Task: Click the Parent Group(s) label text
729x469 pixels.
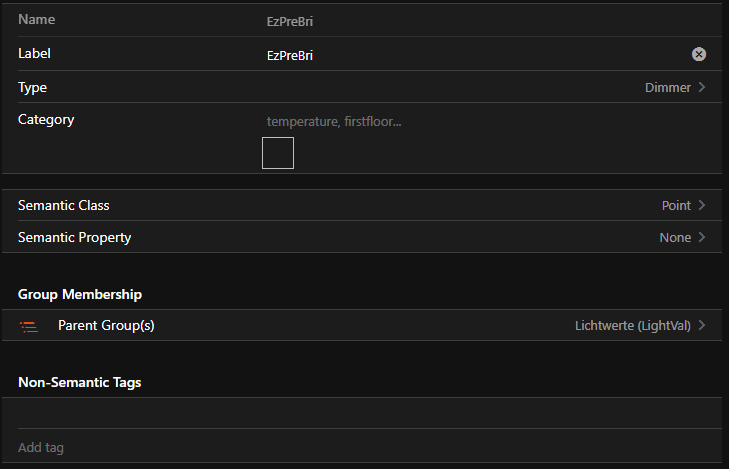Action: [106, 326]
